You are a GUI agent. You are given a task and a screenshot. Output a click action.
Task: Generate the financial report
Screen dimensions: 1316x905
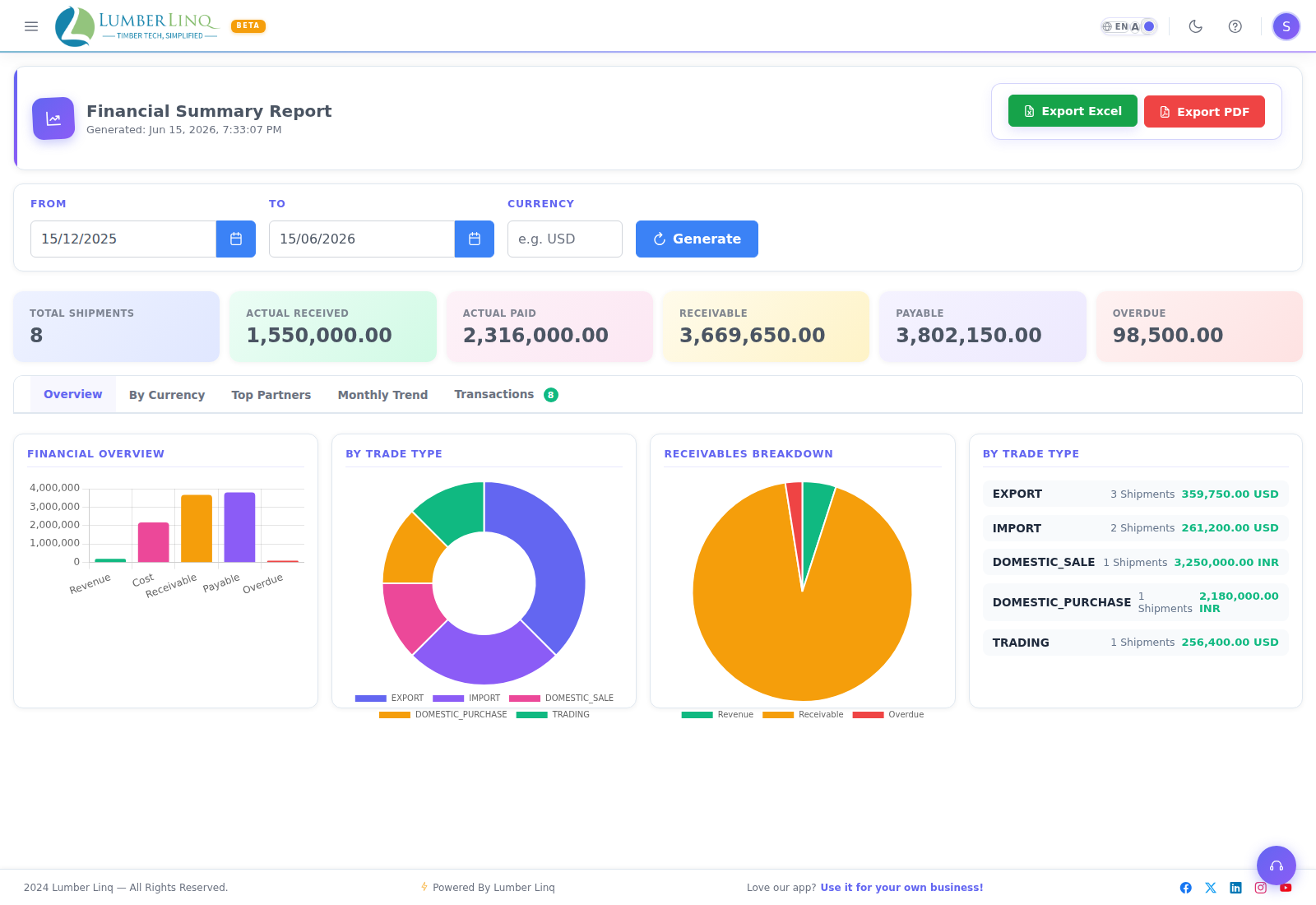click(697, 239)
